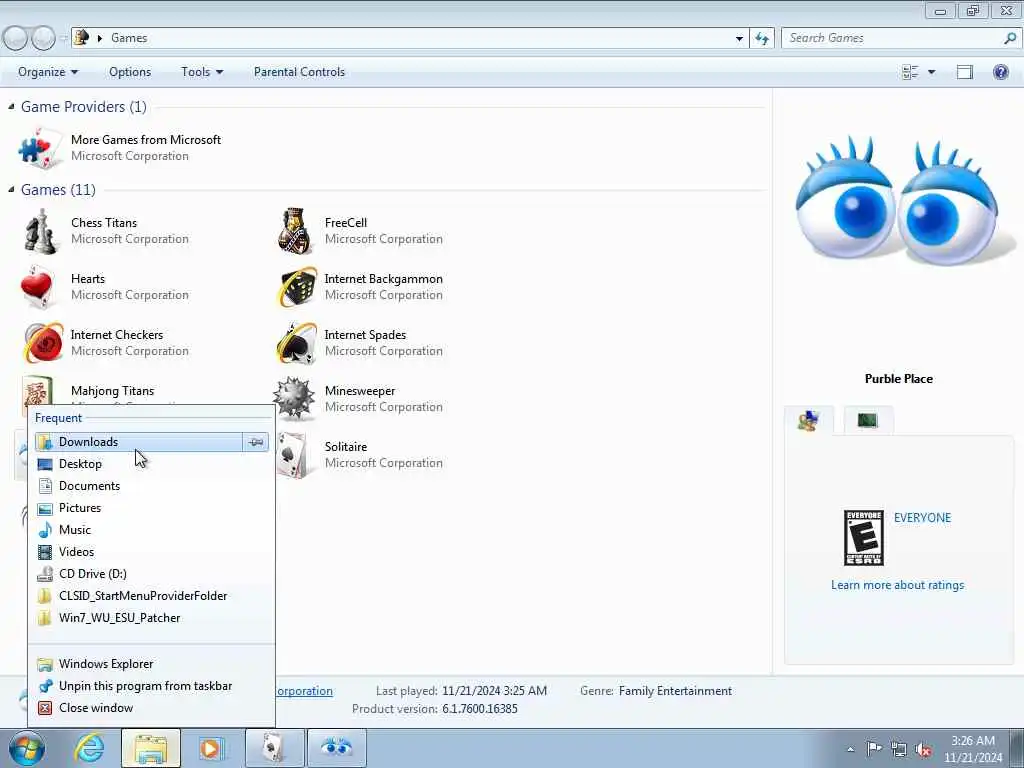Click the Help question mark icon
The width and height of the screenshot is (1024, 768).
point(1000,72)
